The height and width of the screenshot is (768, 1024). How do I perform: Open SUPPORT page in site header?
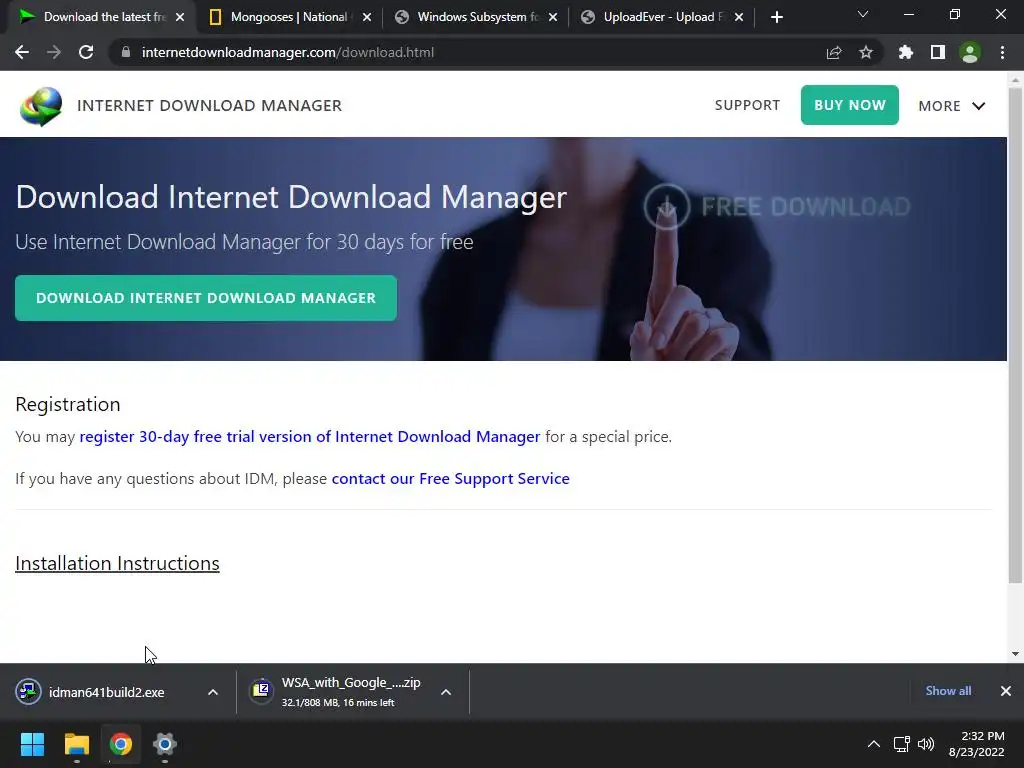747,105
